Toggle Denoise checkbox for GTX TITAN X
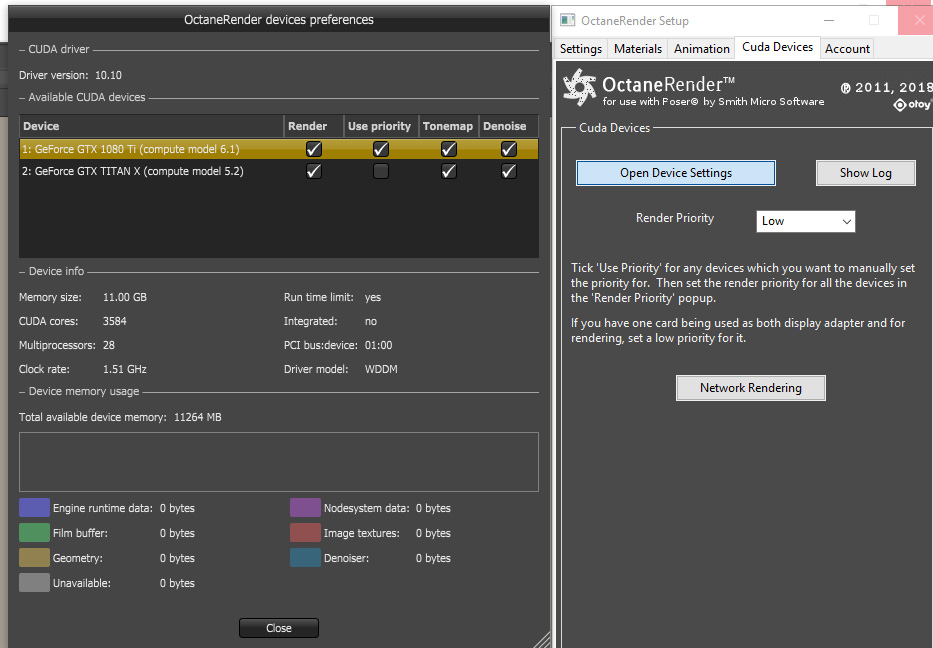 [509, 171]
